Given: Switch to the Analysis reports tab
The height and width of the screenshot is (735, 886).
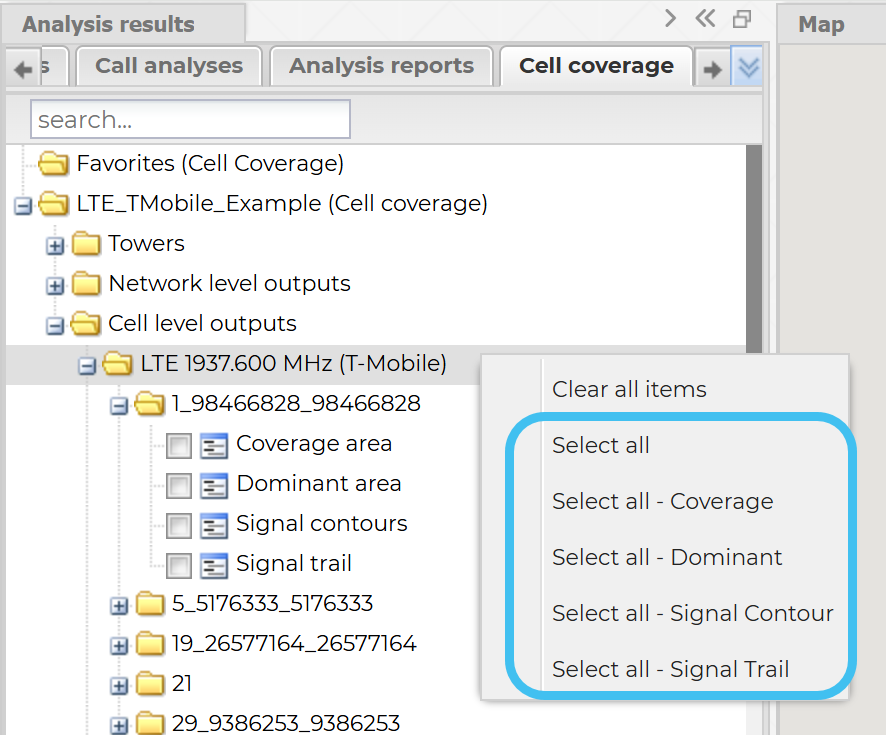Looking at the screenshot, I should [381, 66].
